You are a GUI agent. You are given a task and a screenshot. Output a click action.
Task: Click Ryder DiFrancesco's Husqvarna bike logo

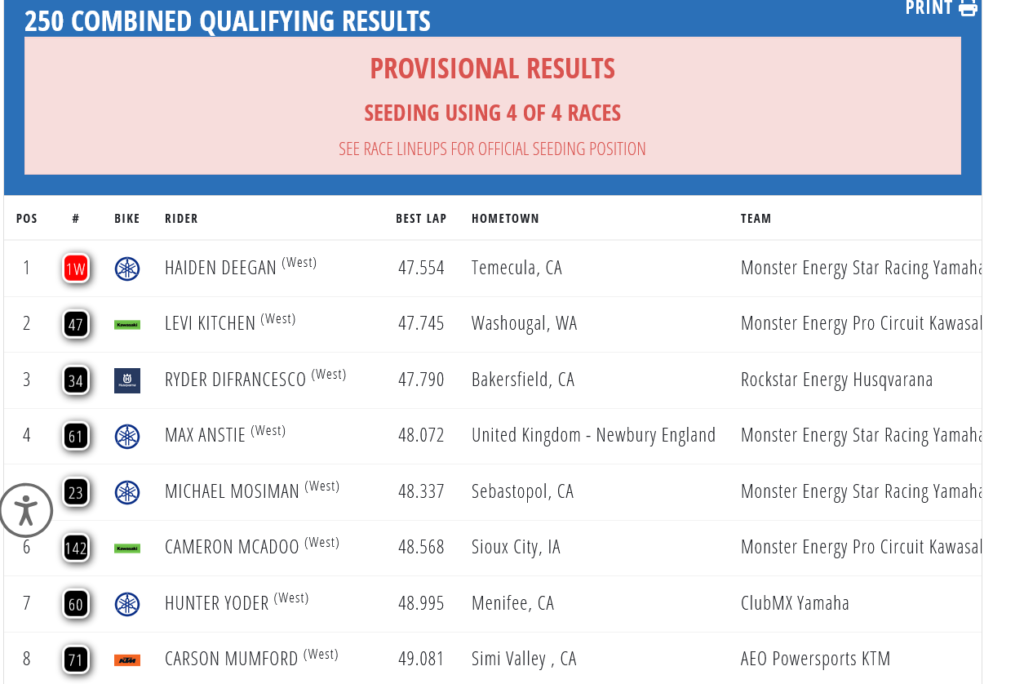[127, 380]
